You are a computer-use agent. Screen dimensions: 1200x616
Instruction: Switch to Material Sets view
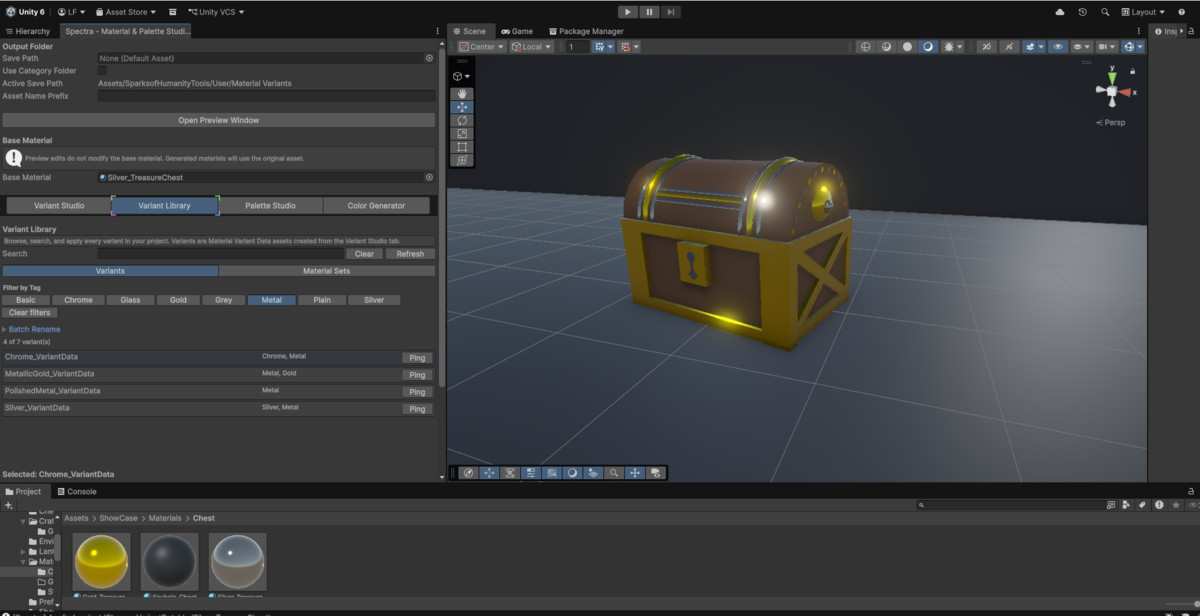(x=327, y=271)
